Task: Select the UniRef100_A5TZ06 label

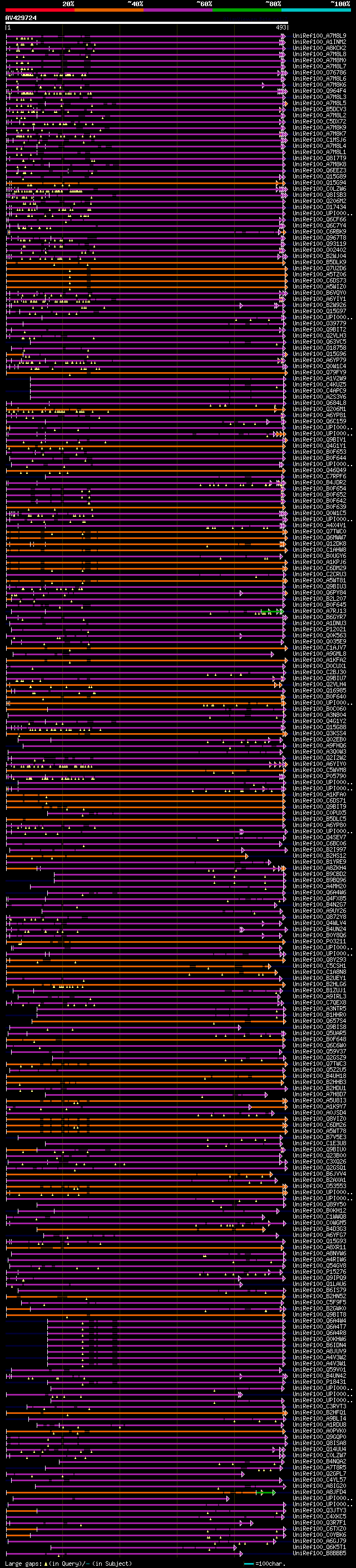Action: tap(319, 275)
